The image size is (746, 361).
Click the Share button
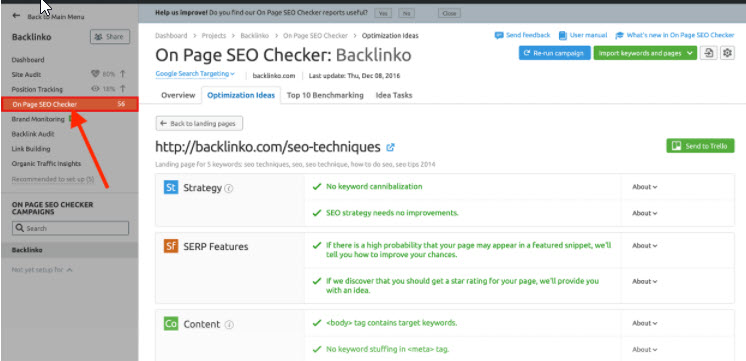coord(110,37)
